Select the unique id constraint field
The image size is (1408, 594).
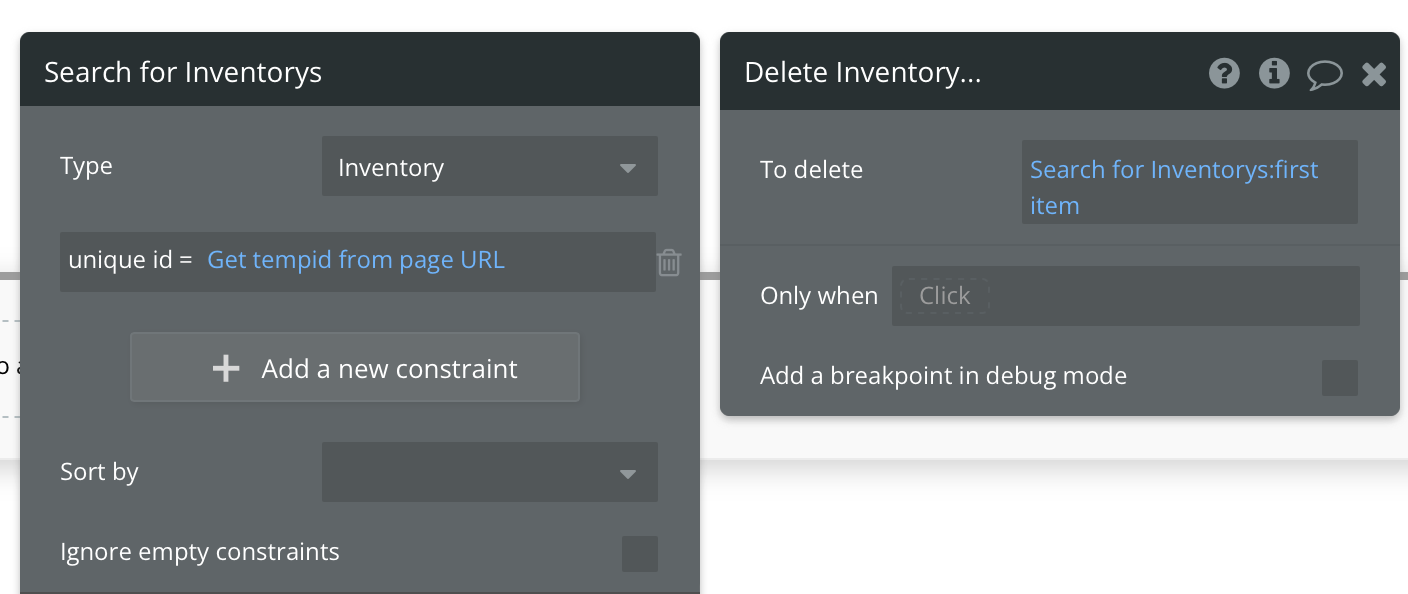pos(130,261)
